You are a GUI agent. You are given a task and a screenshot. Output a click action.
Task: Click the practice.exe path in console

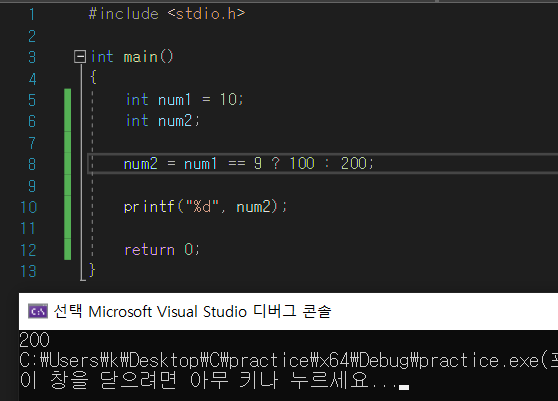[x=289, y=361]
